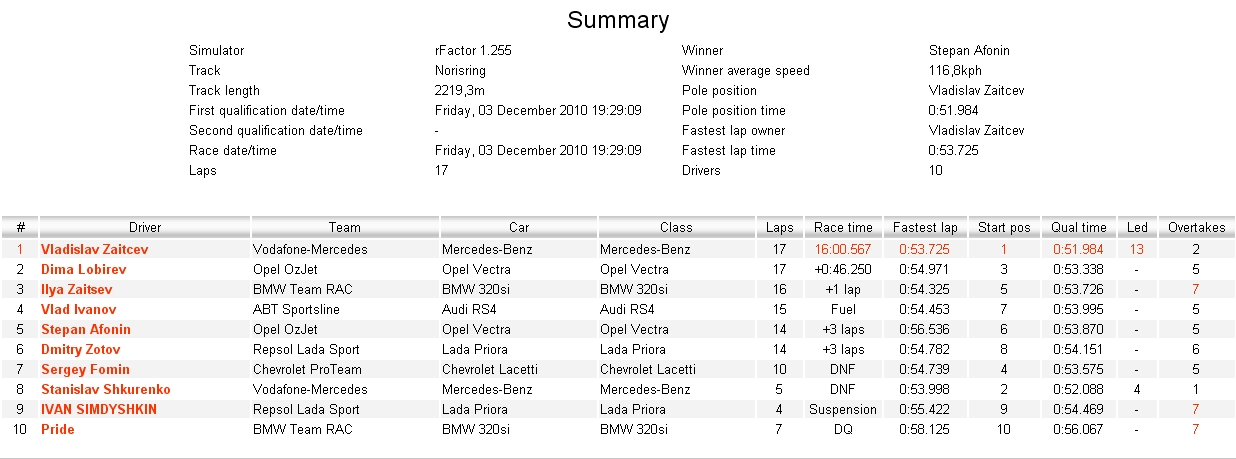Open Sergey Fomin driver link
The height and width of the screenshot is (459, 1236).
point(85,369)
